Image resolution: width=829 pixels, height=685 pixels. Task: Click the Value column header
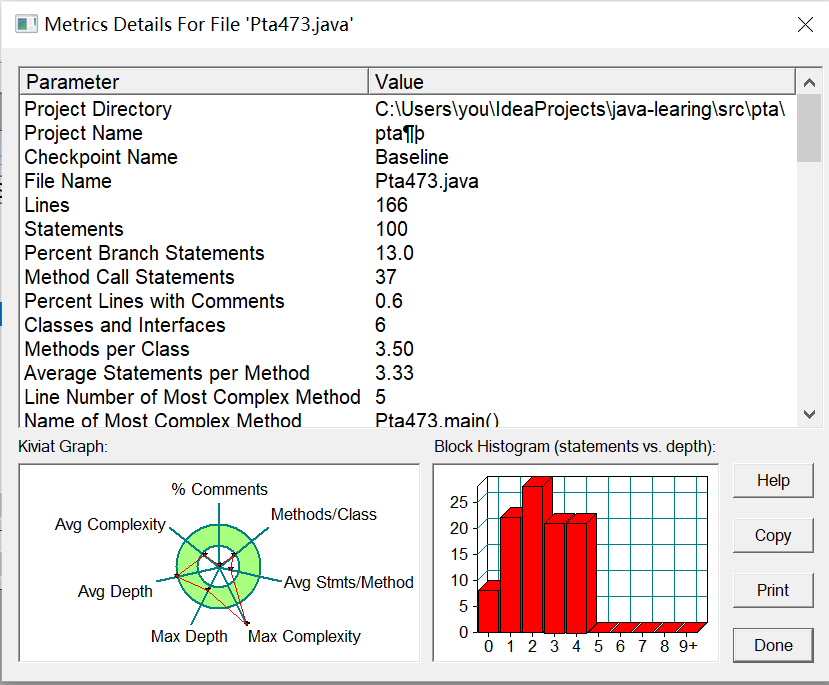582,82
